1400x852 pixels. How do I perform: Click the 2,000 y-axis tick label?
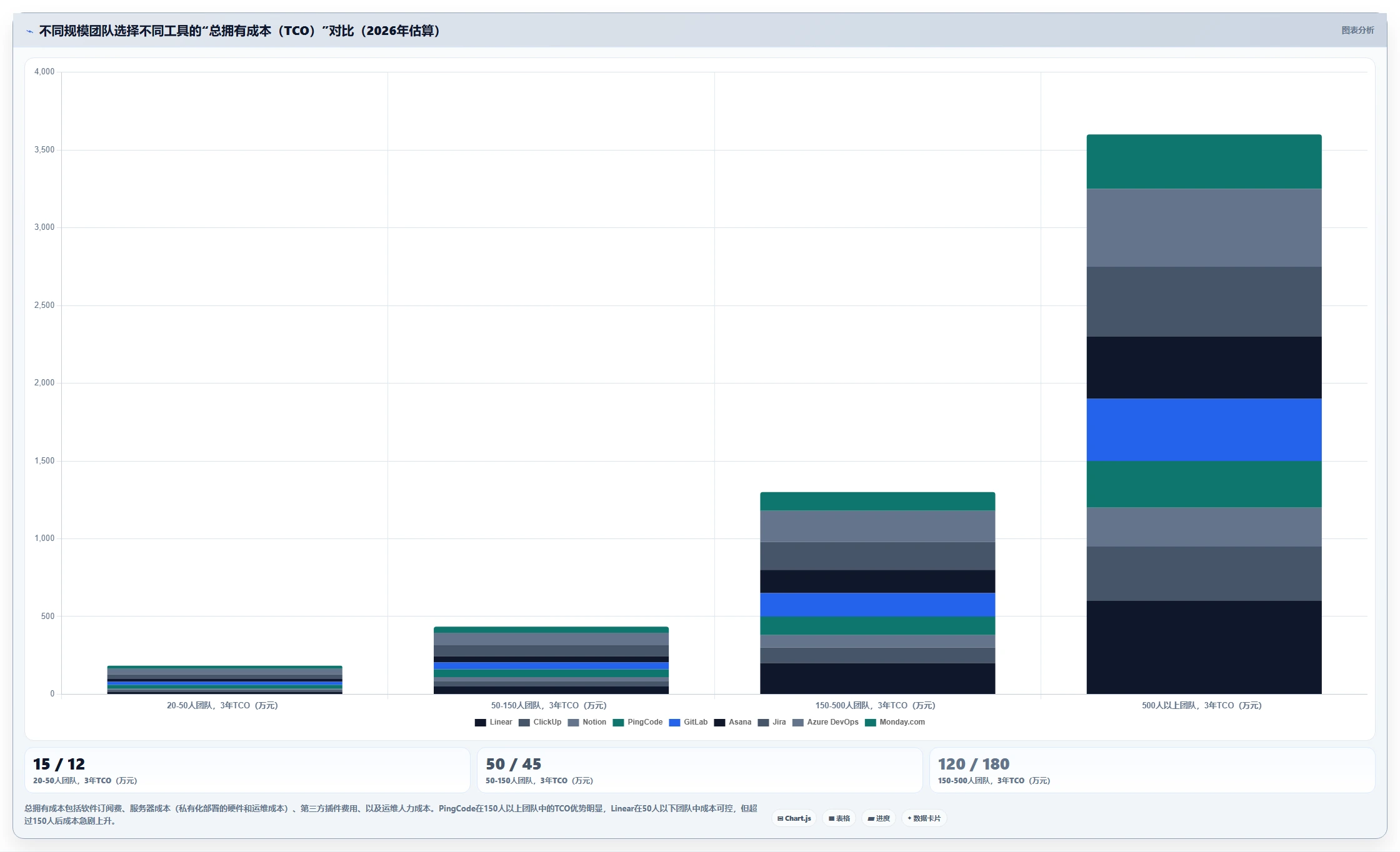(44, 383)
